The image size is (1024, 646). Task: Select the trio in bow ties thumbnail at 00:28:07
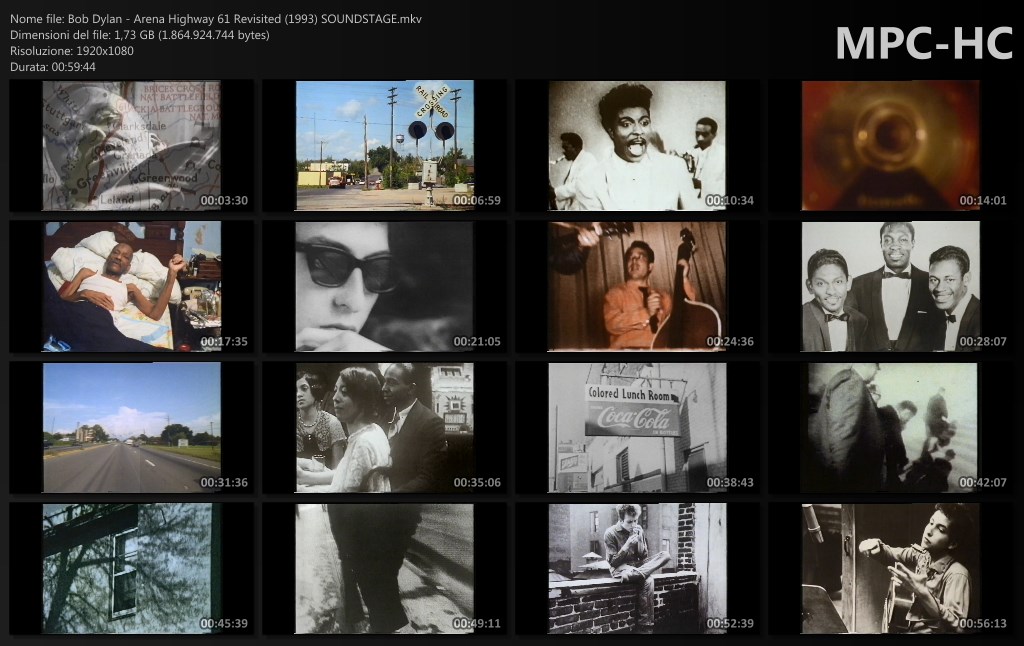click(891, 286)
